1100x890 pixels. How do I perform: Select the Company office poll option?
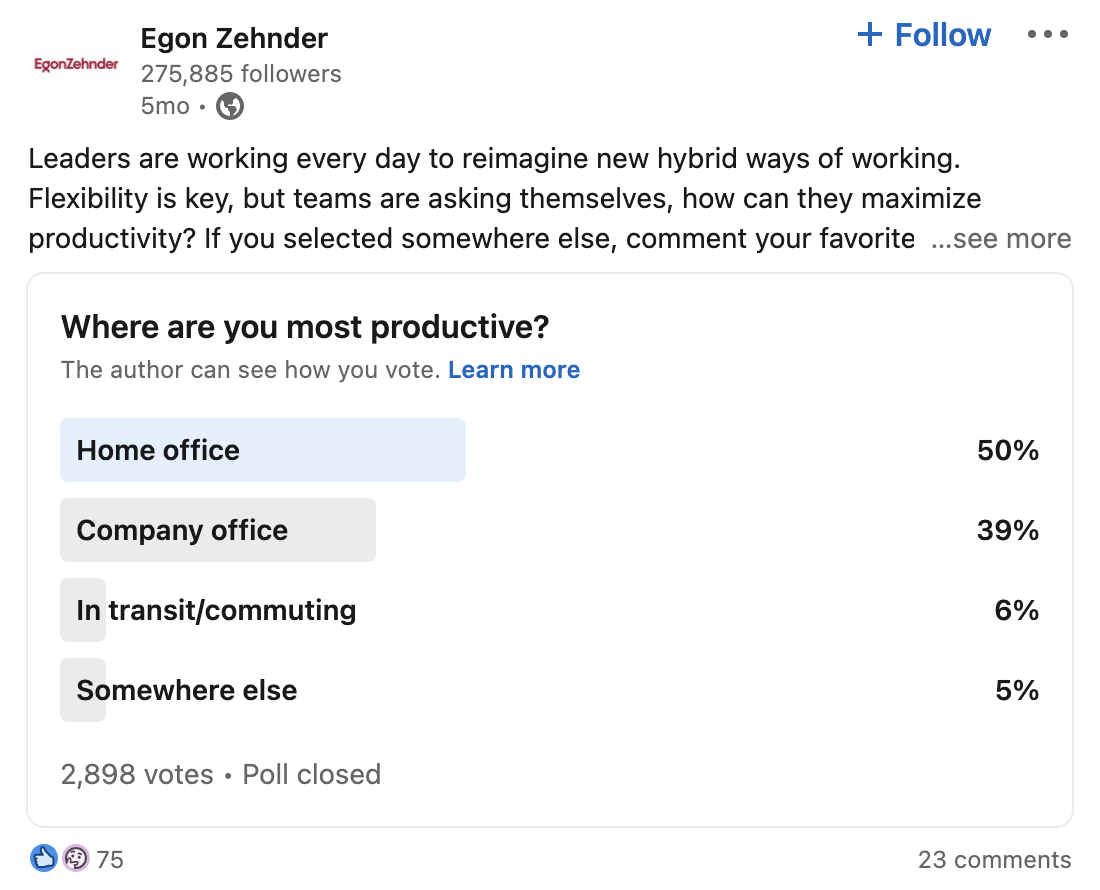coord(550,530)
